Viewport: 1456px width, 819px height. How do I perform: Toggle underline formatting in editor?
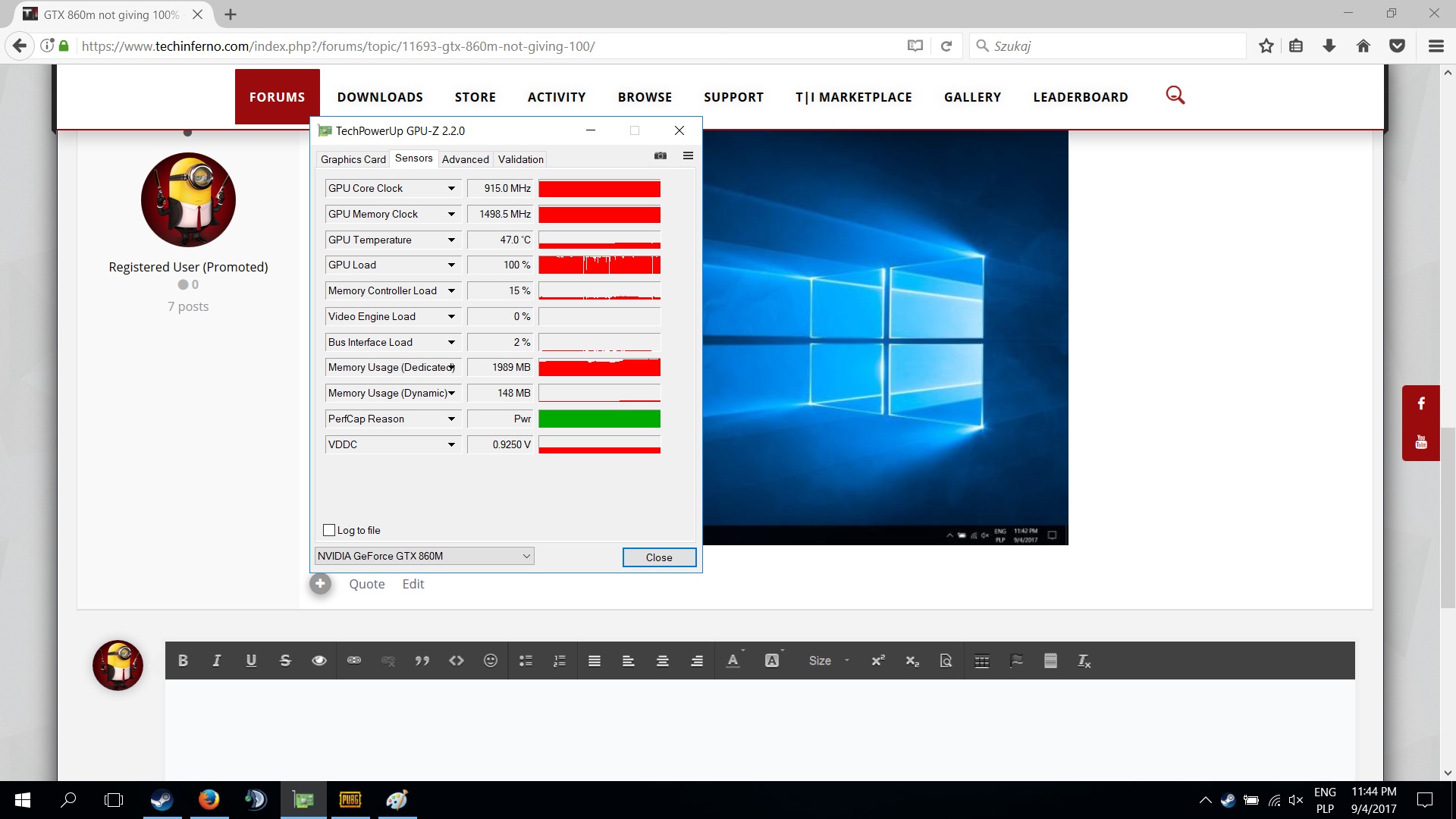(251, 661)
